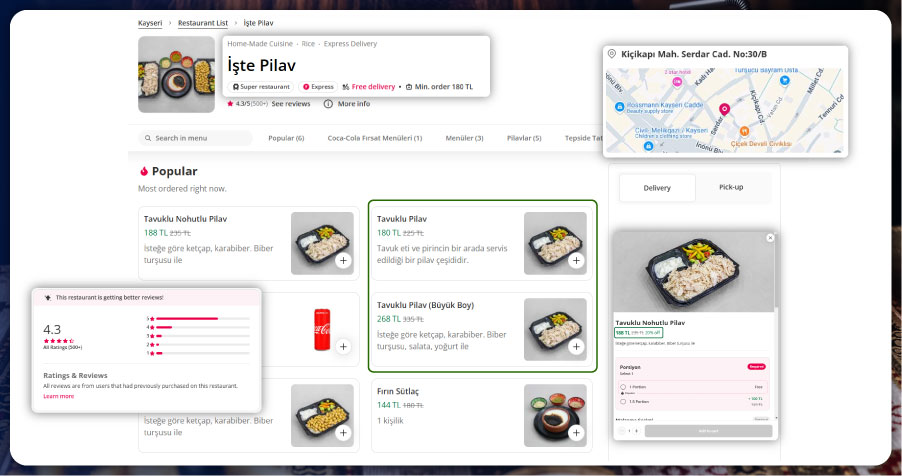Open the Menüler (3) category tab

(464, 138)
